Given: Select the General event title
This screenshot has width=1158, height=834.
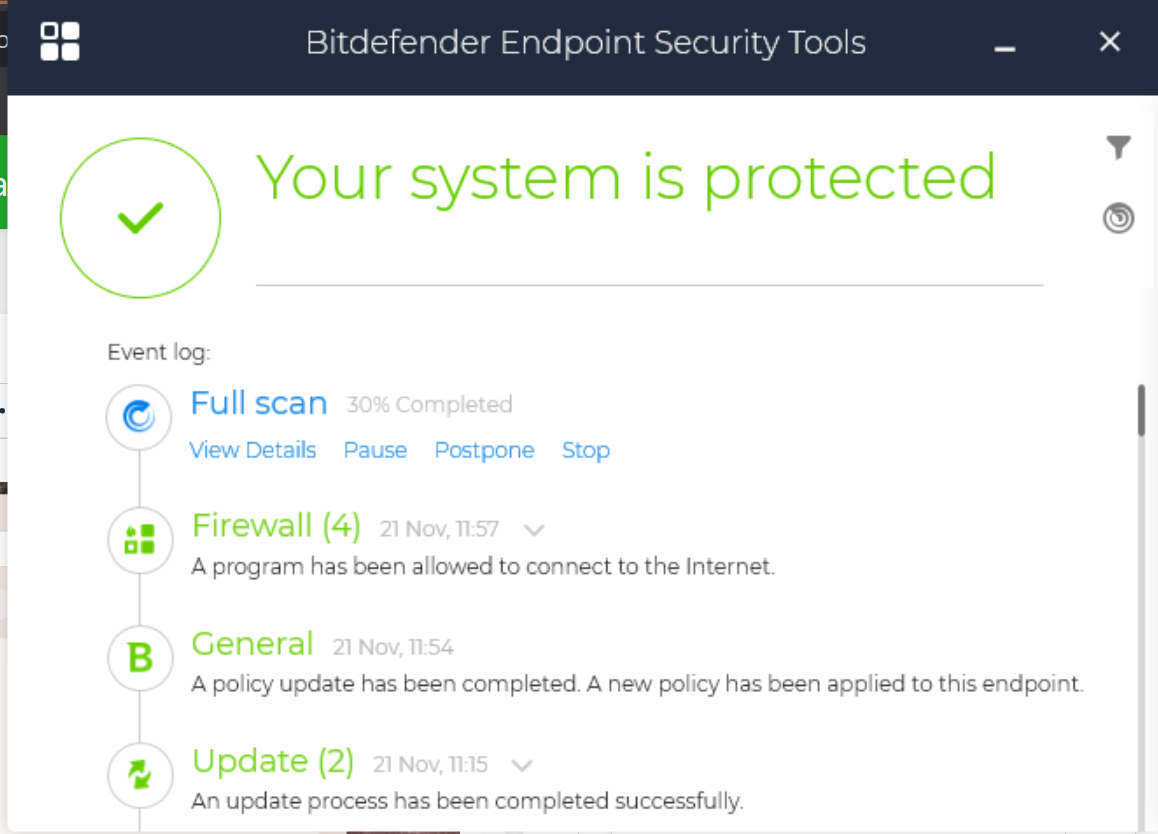Looking at the screenshot, I should pos(252,644).
